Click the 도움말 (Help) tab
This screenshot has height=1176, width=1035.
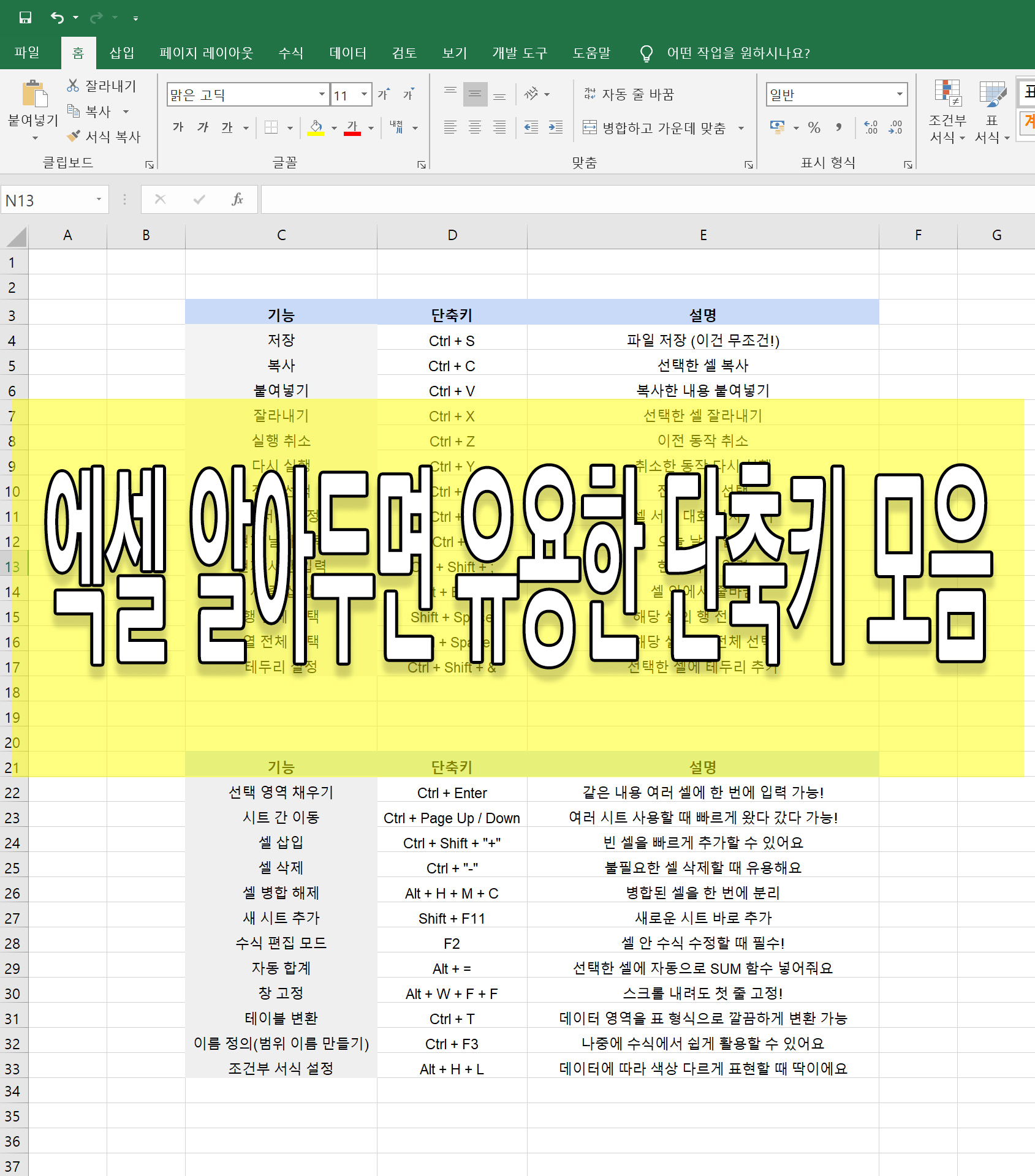[x=591, y=53]
